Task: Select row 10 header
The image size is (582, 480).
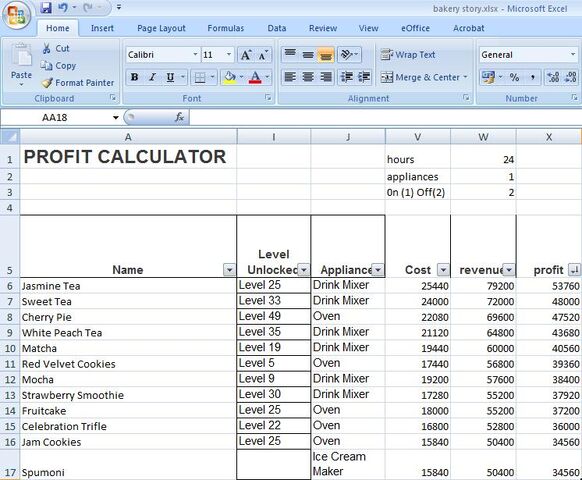Action: (x=10, y=349)
